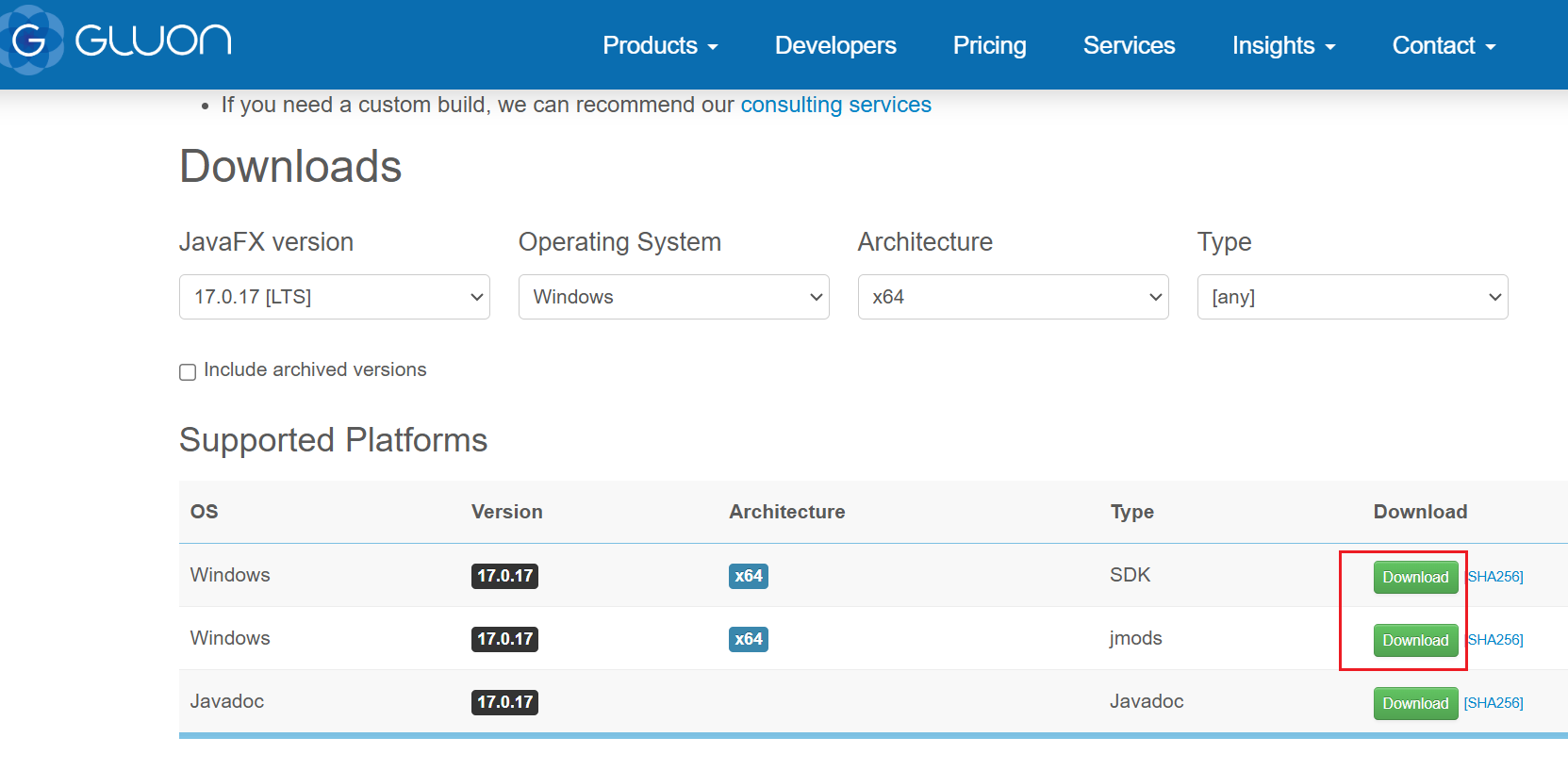The image size is (1568, 770).
Task: Click the Gluon logo
Action: coord(116,40)
